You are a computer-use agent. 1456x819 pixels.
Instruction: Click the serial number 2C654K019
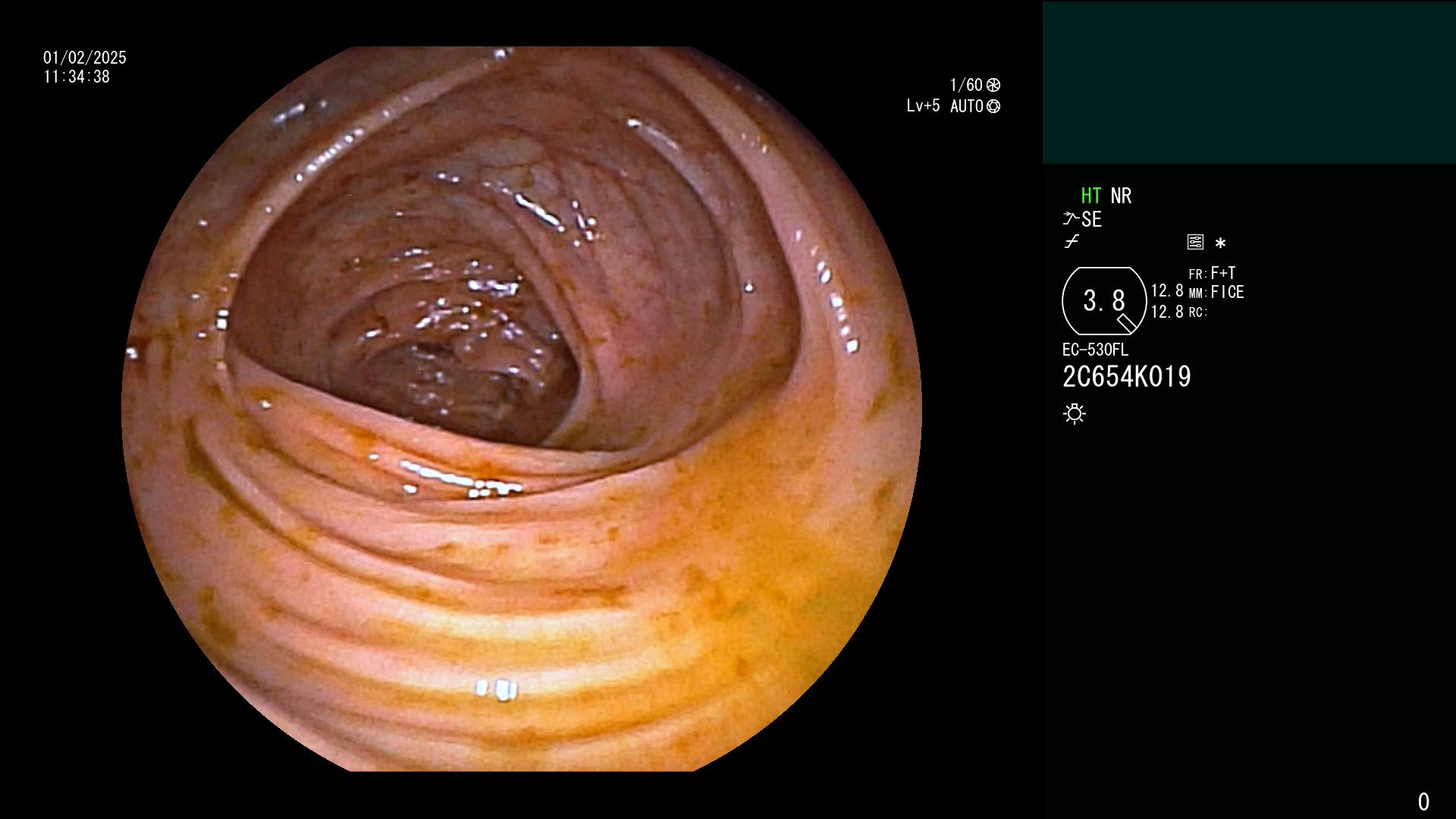tap(1127, 377)
